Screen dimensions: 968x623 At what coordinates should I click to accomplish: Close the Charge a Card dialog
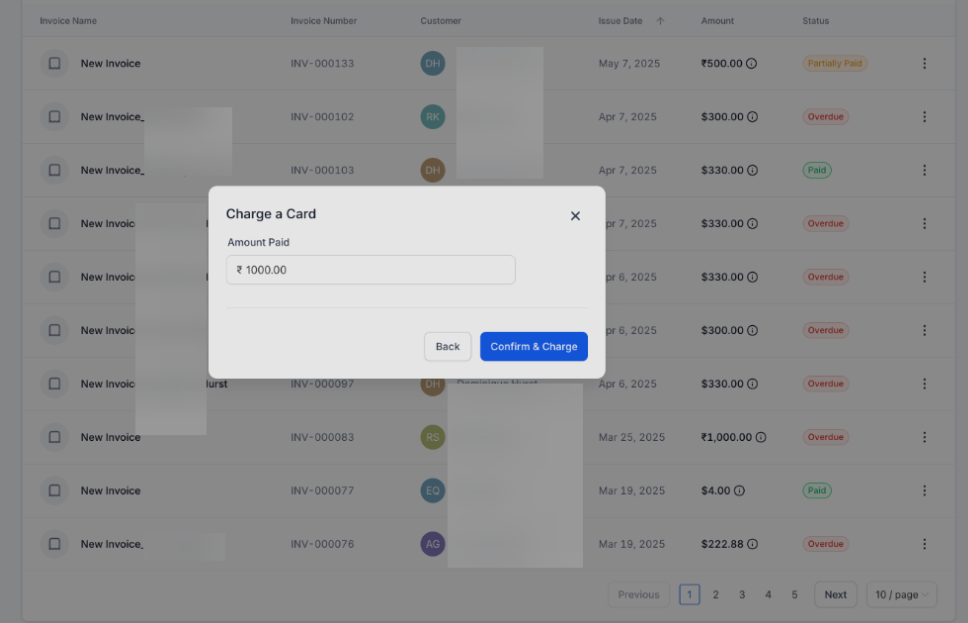(575, 216)
